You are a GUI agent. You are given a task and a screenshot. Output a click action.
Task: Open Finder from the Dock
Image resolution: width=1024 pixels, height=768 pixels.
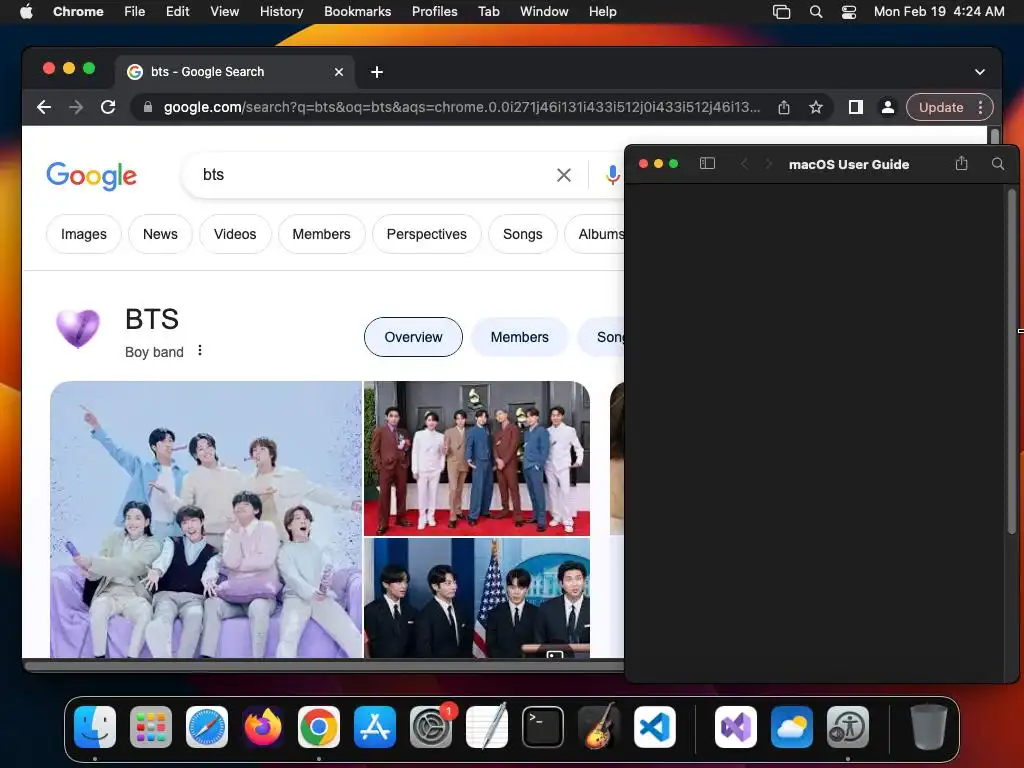[95, 726]
